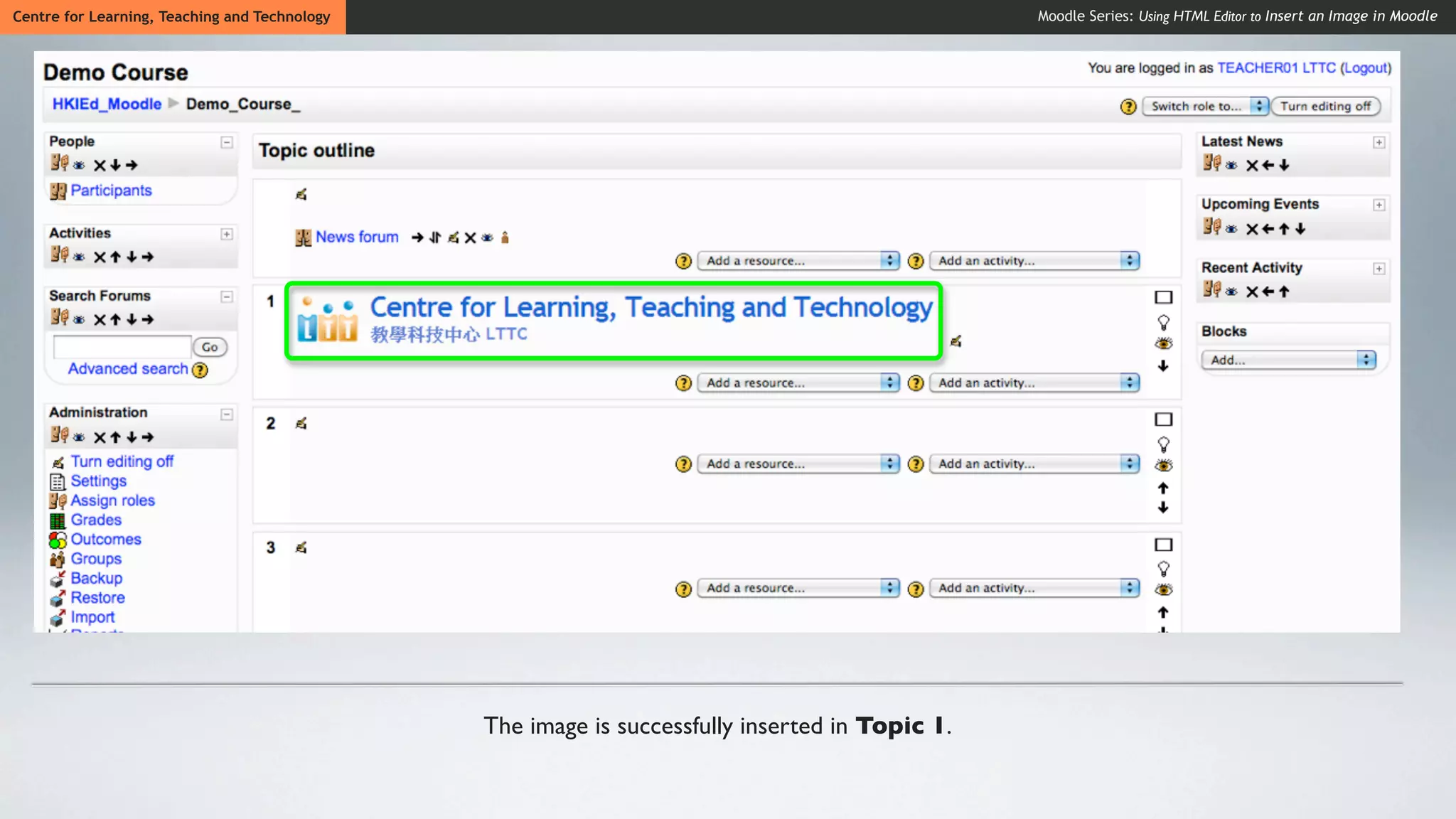This screenshot has height=819, width=1456.
Task: Move News forum right with indent arrow
Action: coord(417,238)
